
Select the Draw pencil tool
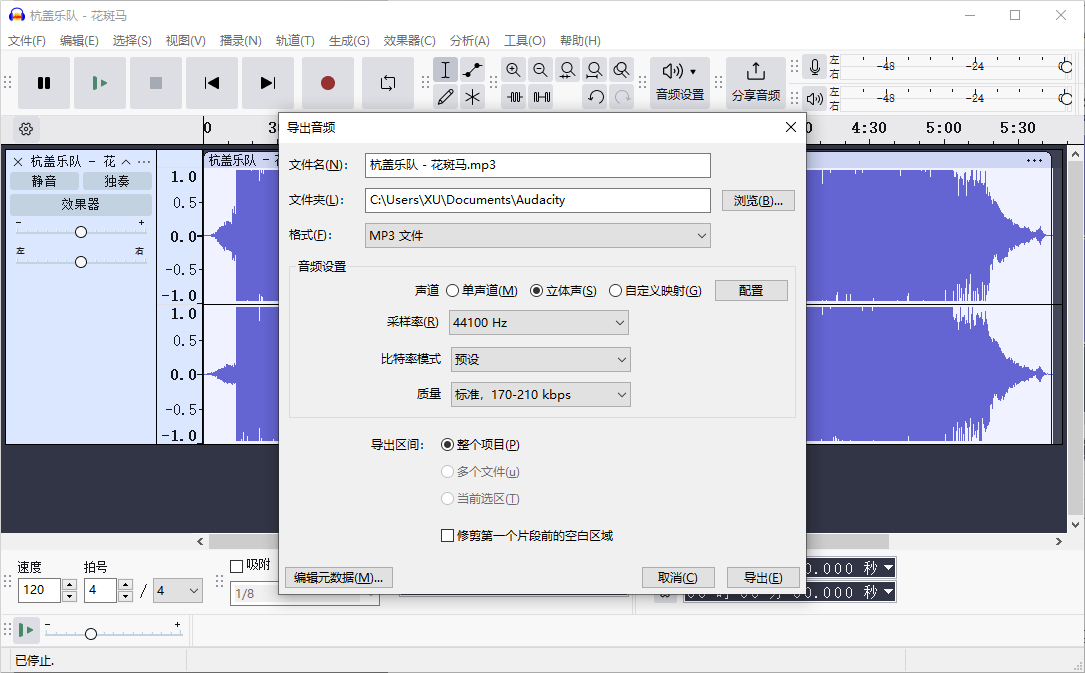pyautogui.click(x=446, y=97)
